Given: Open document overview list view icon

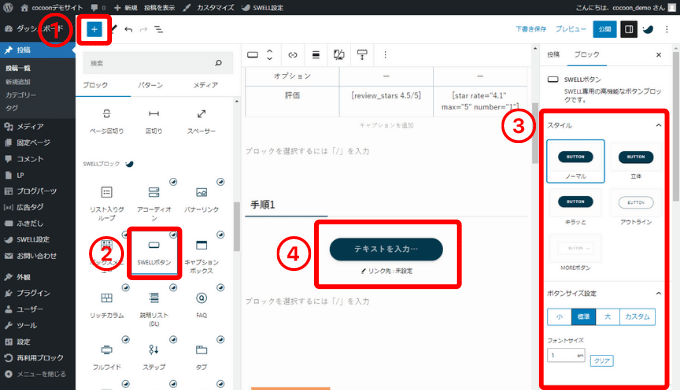Looking at the screenshot, I should pos(159,29).
